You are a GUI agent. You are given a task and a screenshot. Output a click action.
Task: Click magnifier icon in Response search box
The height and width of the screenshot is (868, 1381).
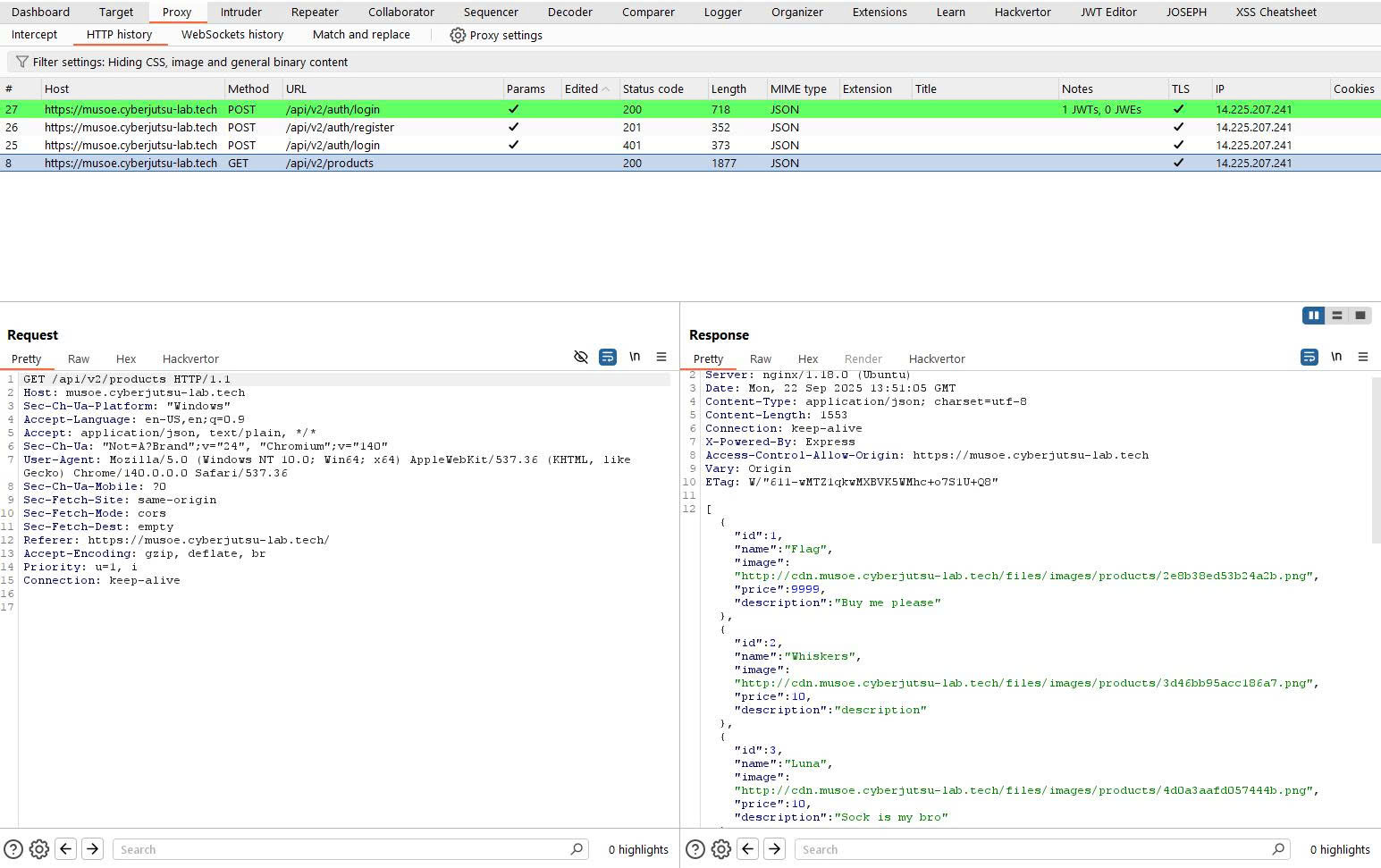pos(1278,849)
